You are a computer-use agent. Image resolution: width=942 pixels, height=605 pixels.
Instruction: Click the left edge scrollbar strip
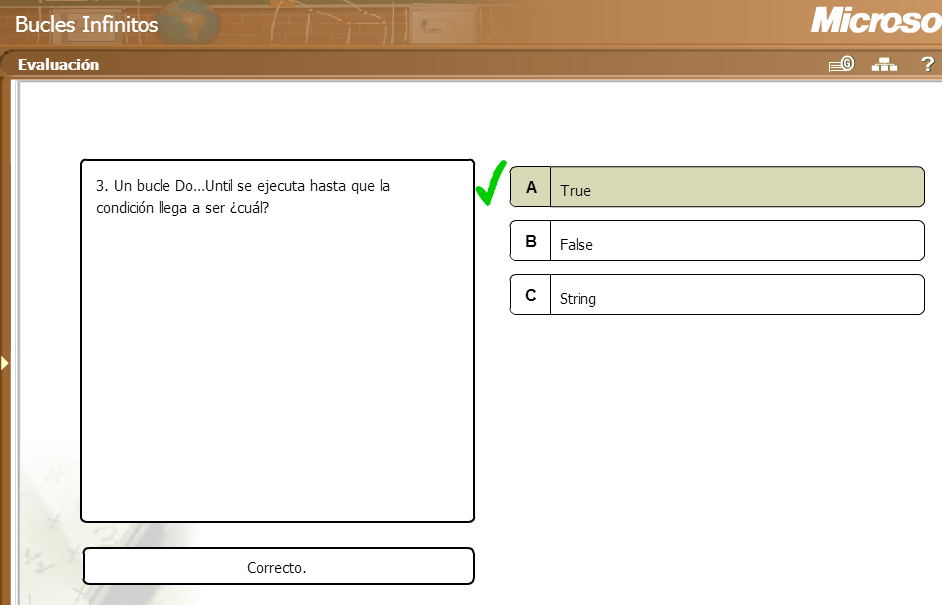click(16, 340)
